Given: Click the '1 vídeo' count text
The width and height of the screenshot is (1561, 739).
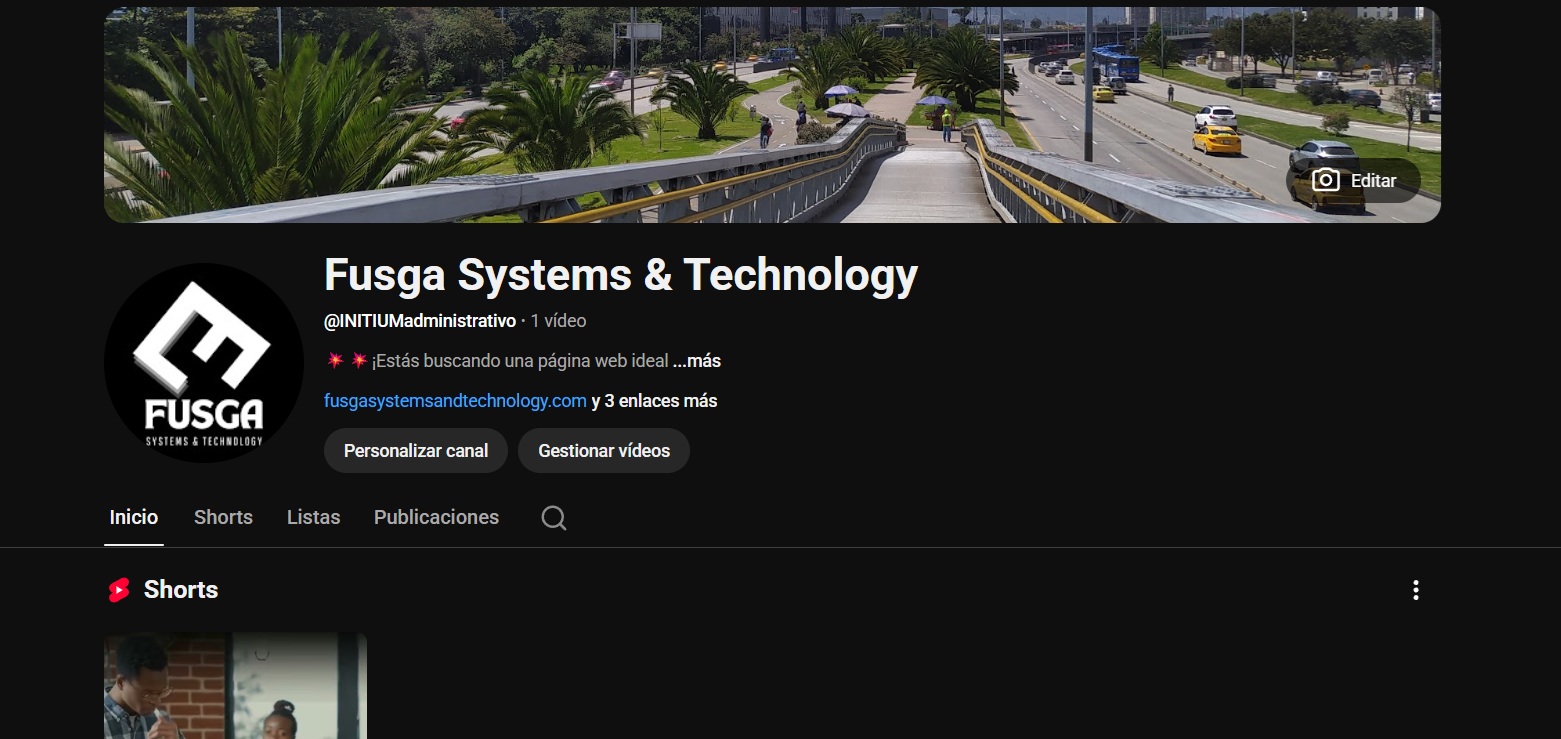Looking at the screenshot, I should 558,321.
